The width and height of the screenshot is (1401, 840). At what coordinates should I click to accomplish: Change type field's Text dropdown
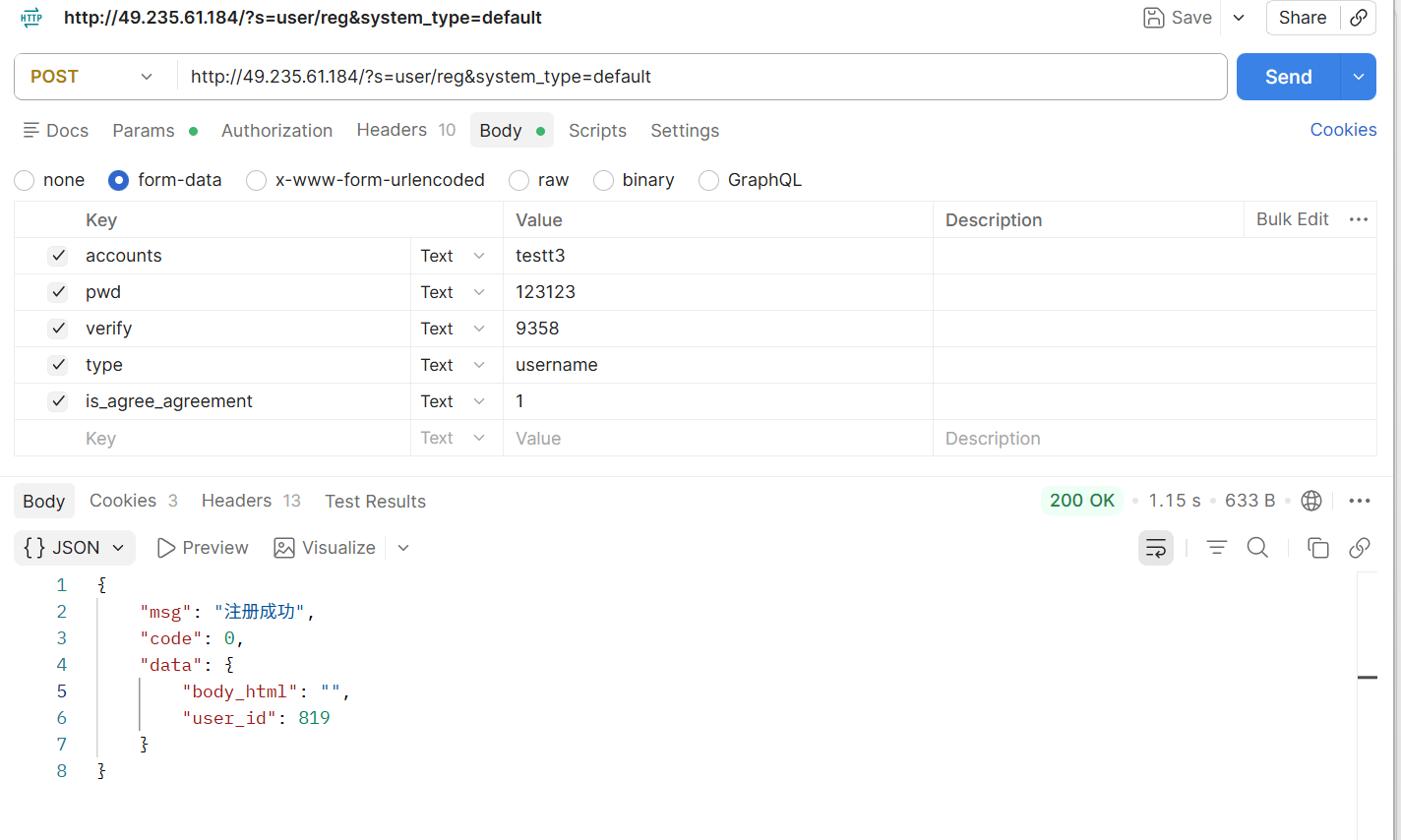pyautogui.click(x=454, y=365)
